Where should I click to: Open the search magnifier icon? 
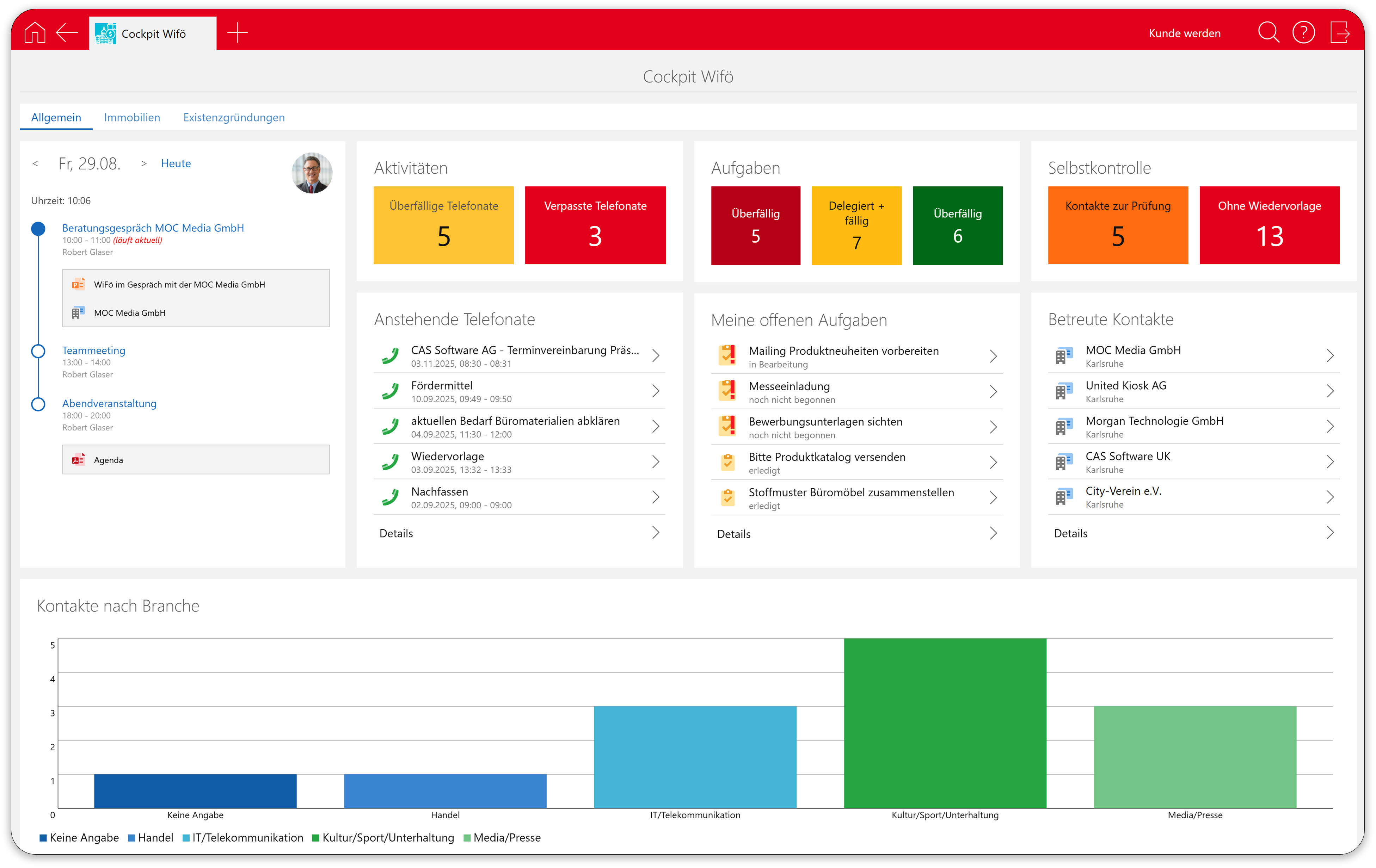(1268, 32)
